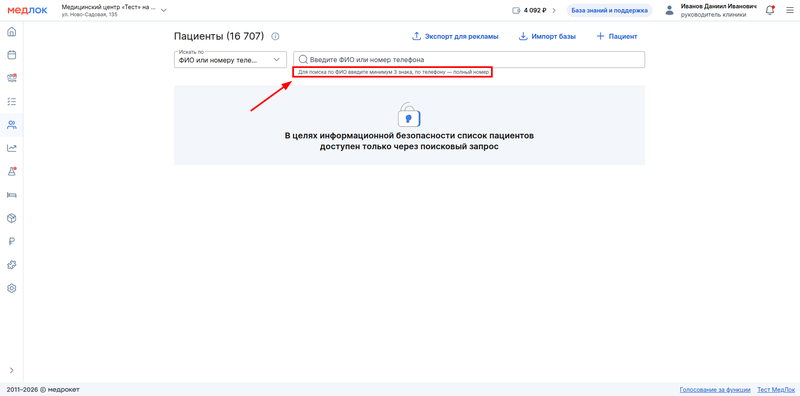Open the Тест МедЛок link
Image resolution: width=800 pixels, height=396 pixels.
tap(776, 390)
